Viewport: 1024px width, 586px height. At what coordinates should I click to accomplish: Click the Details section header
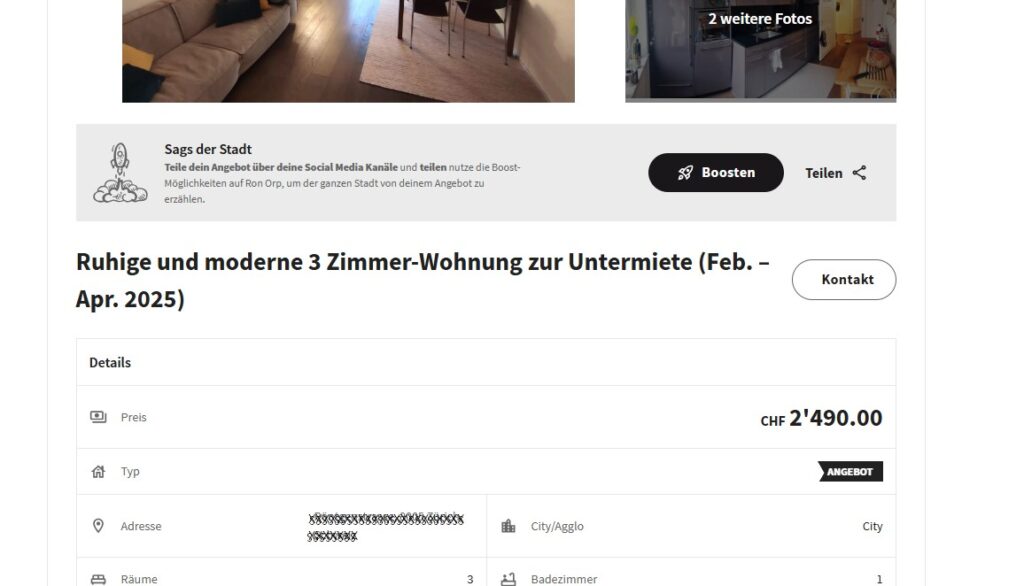coord(110,363)
